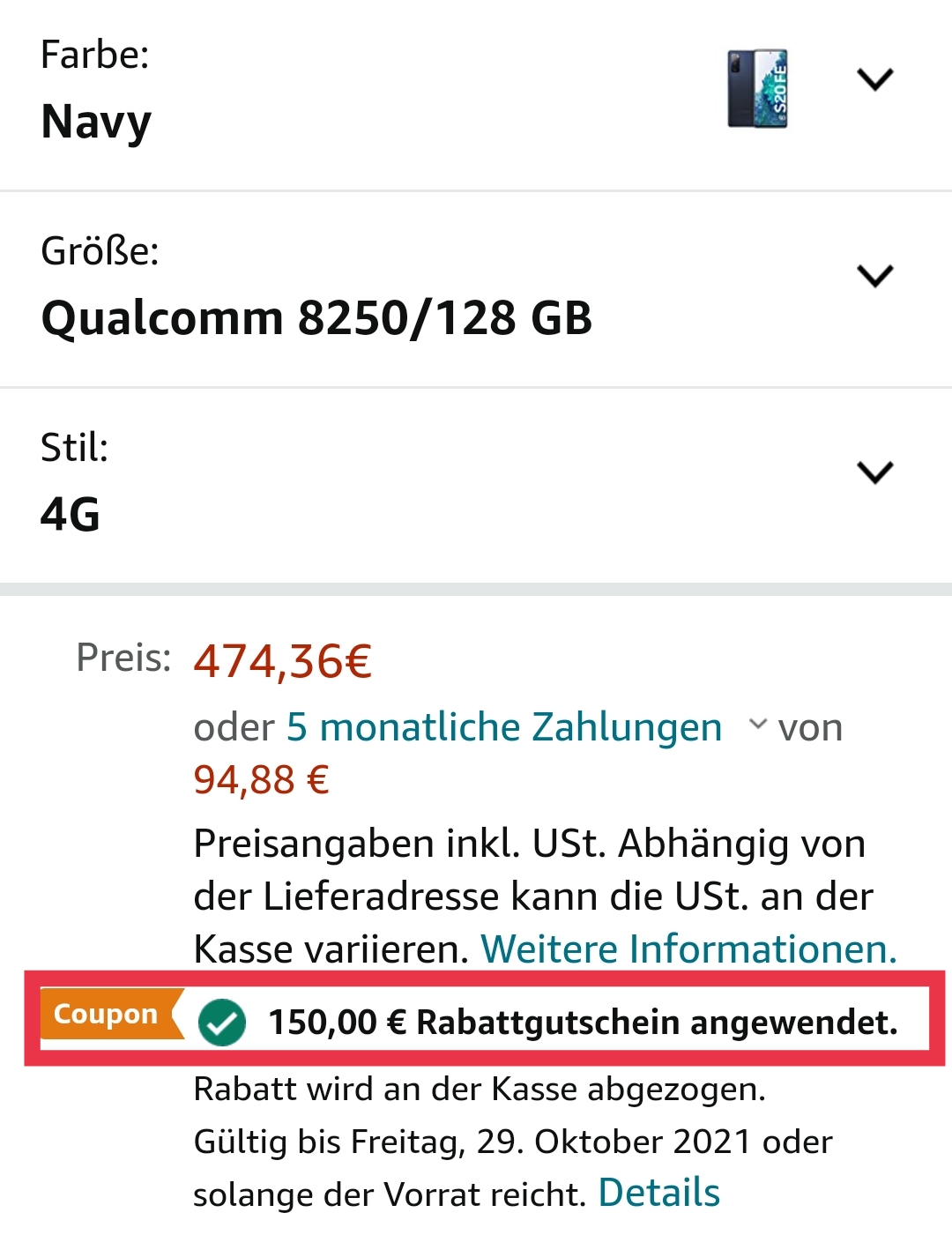Tap the 150,00 € Rabattgutschein angewendet text

coord(583,1023)
